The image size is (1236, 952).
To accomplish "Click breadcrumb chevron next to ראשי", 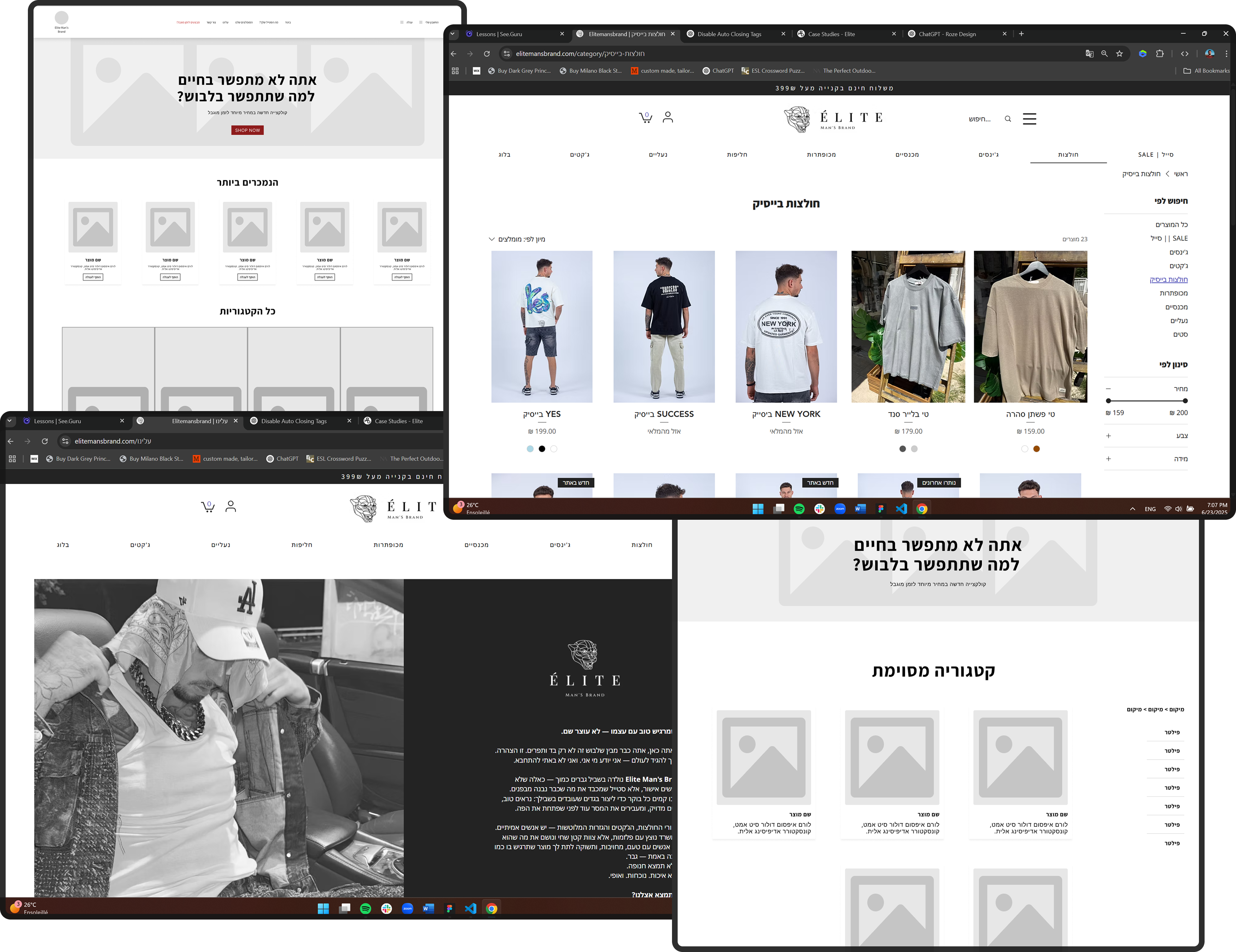I will 1167,174.
